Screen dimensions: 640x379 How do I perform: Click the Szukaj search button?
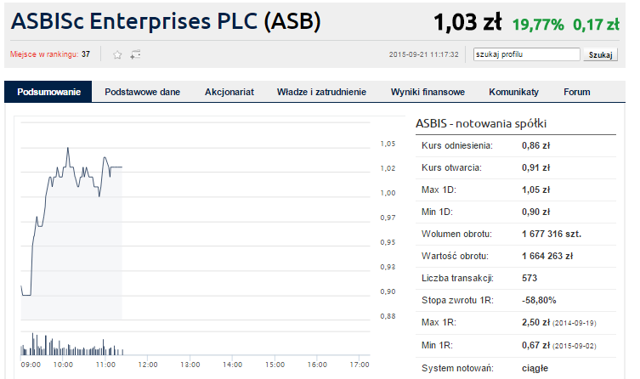click(x=600, y=55)
